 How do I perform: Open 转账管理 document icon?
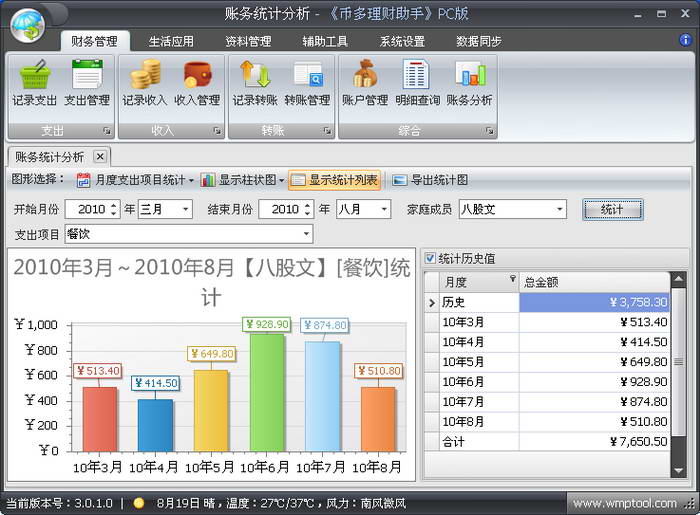(x=308, y=75)
